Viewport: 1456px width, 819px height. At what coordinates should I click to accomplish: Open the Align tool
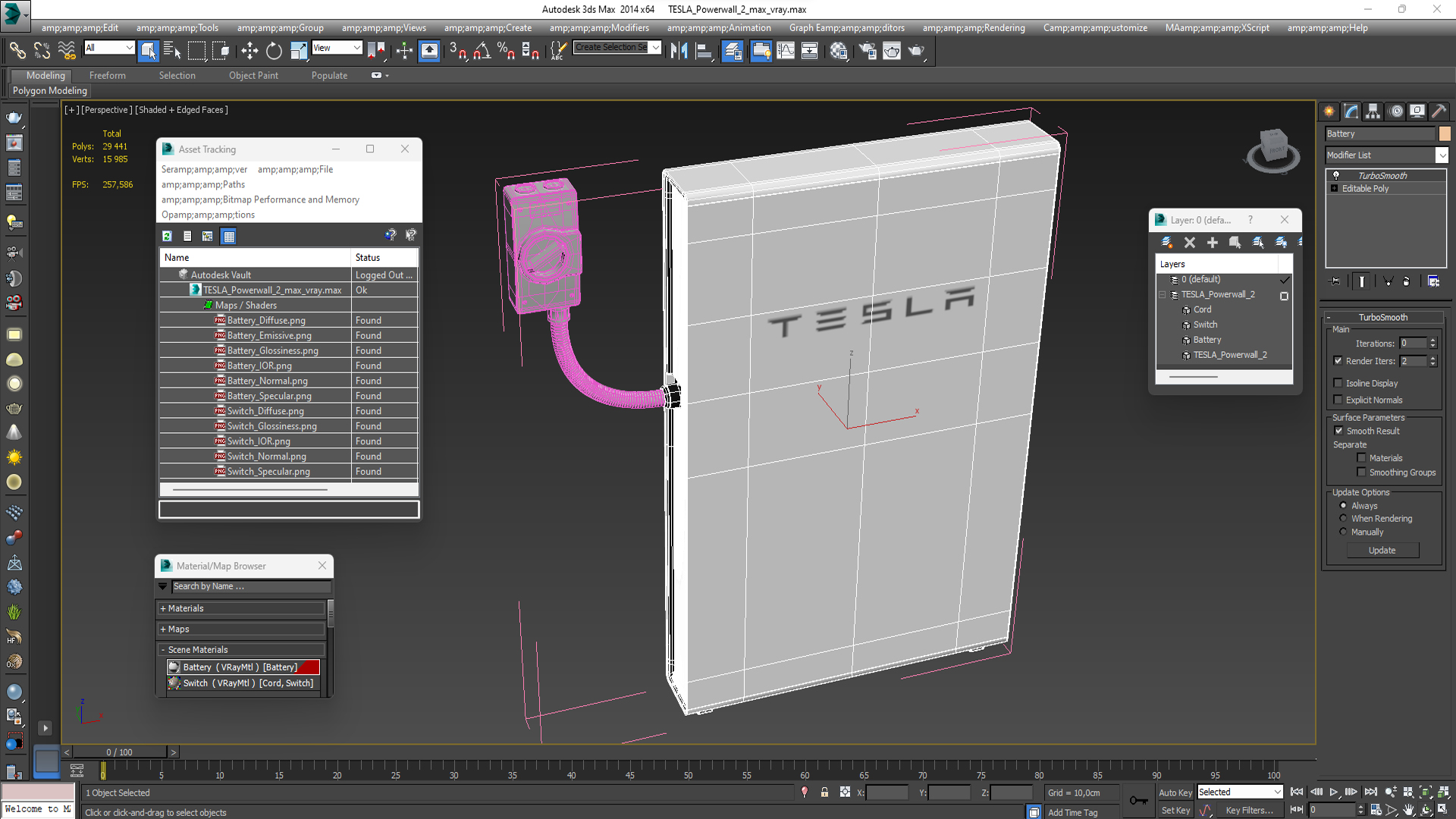click(x=704, y=51)
